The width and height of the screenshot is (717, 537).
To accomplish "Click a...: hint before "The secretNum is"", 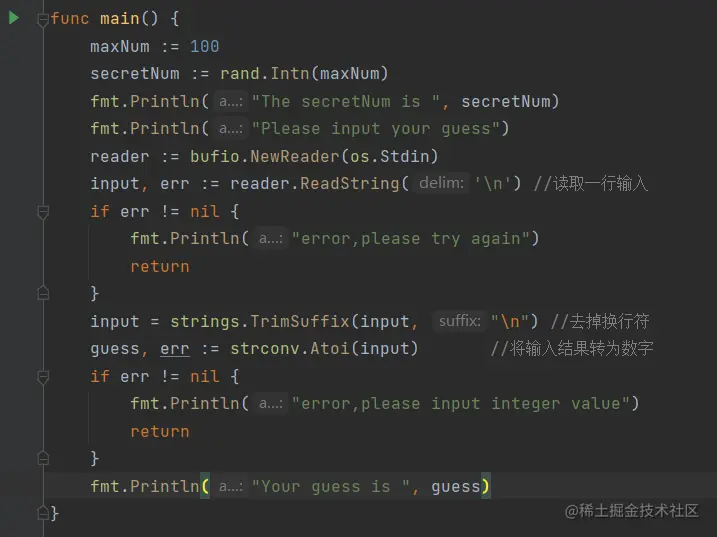I will 231,101.
